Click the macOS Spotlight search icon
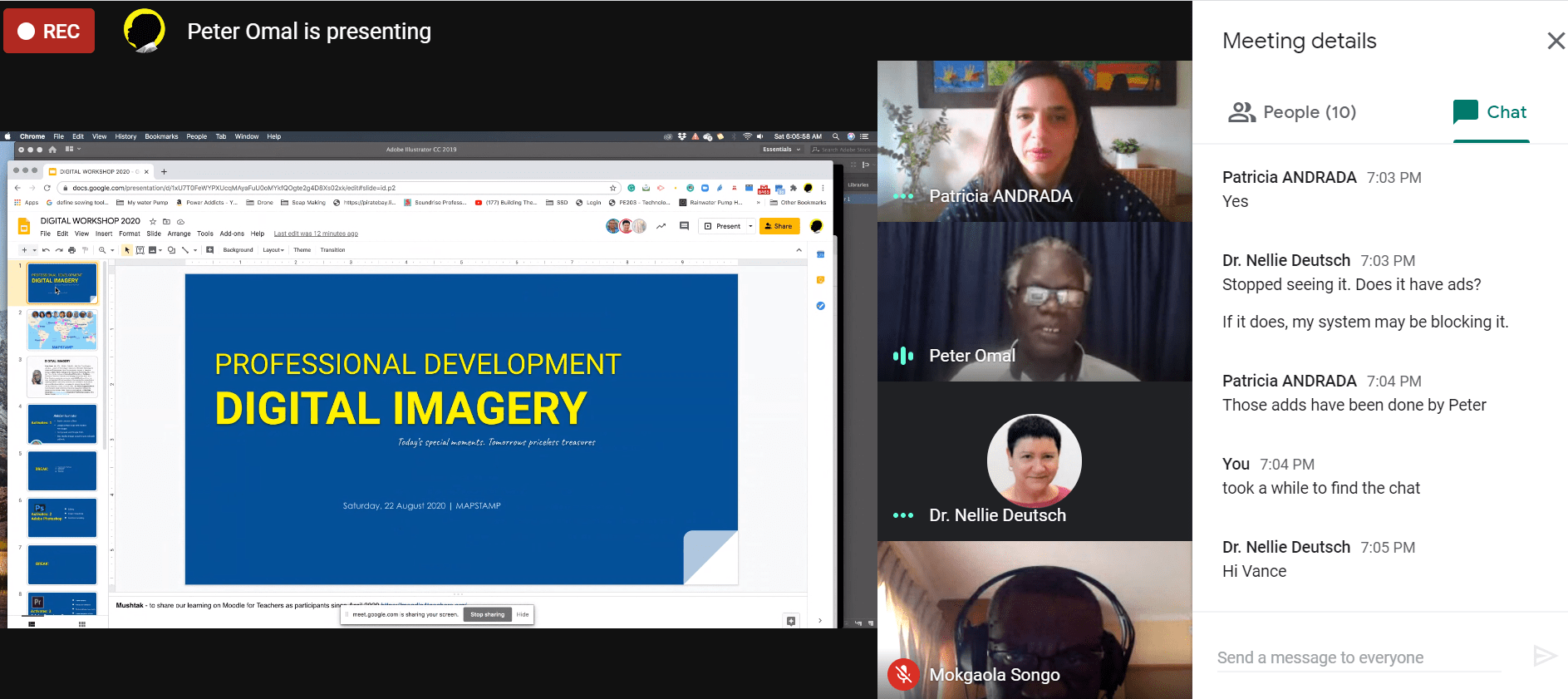This screenshot has height=699, width=1568. click(836, 136)
